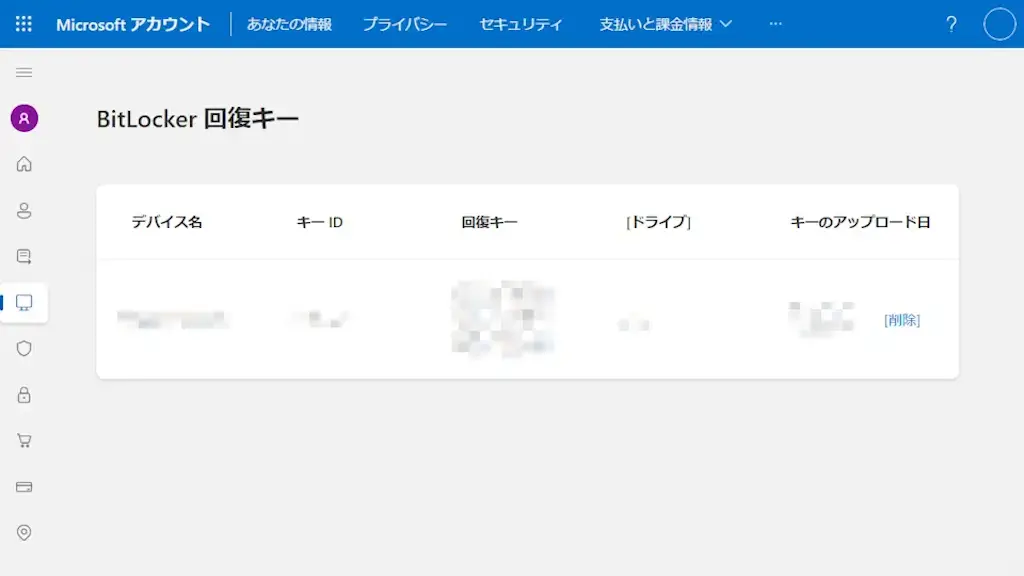Open the subscriptions list sidebar icon

[24, 257]
